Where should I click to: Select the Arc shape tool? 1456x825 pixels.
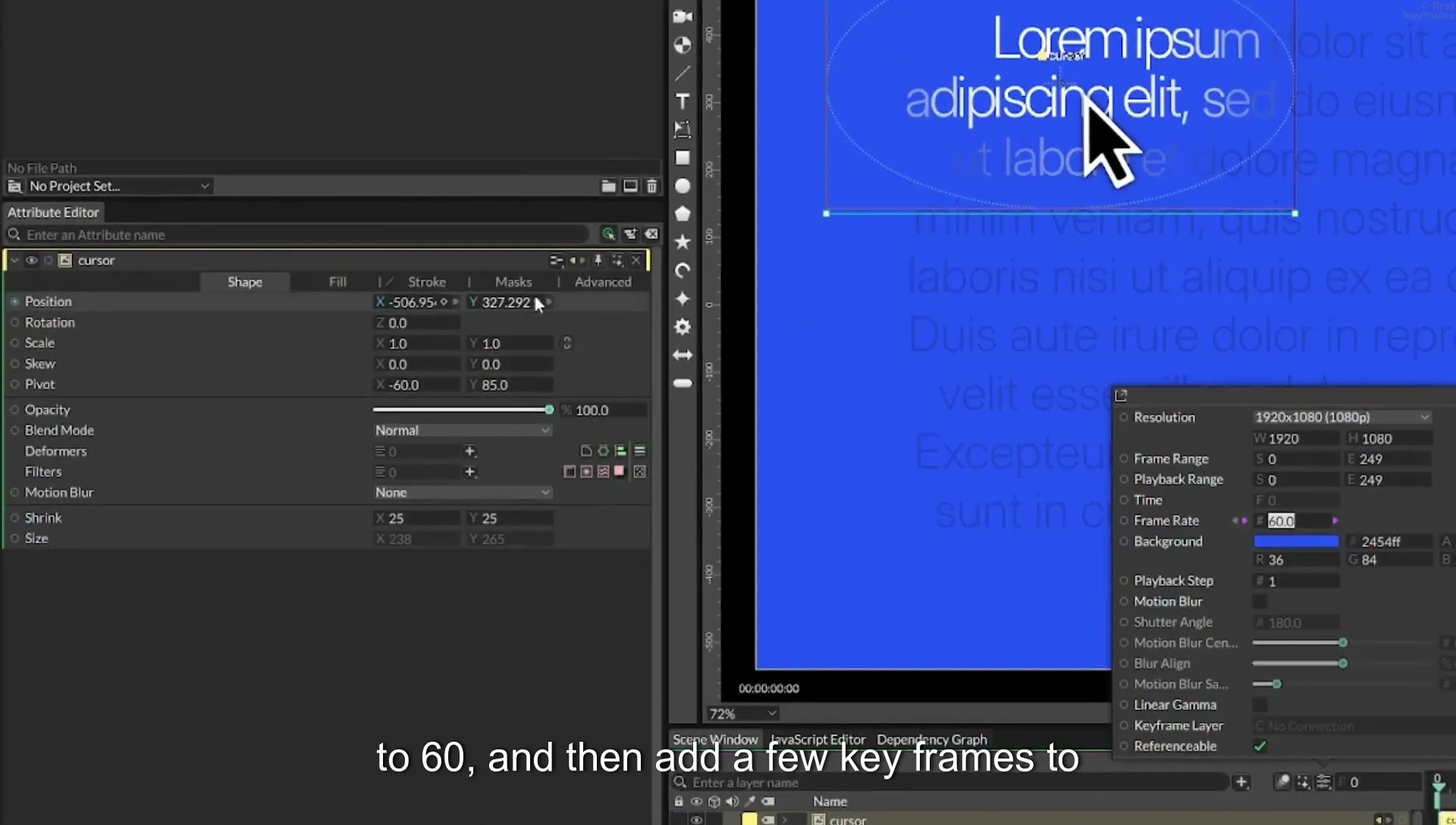(682, 271)
